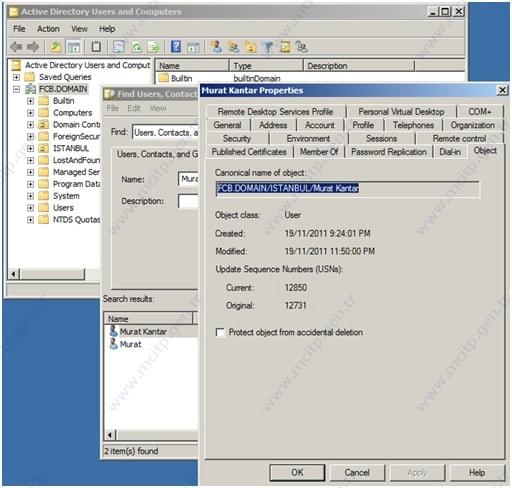Click the Name field in Find dialog

pyautogui.click(x=189, y=179)
